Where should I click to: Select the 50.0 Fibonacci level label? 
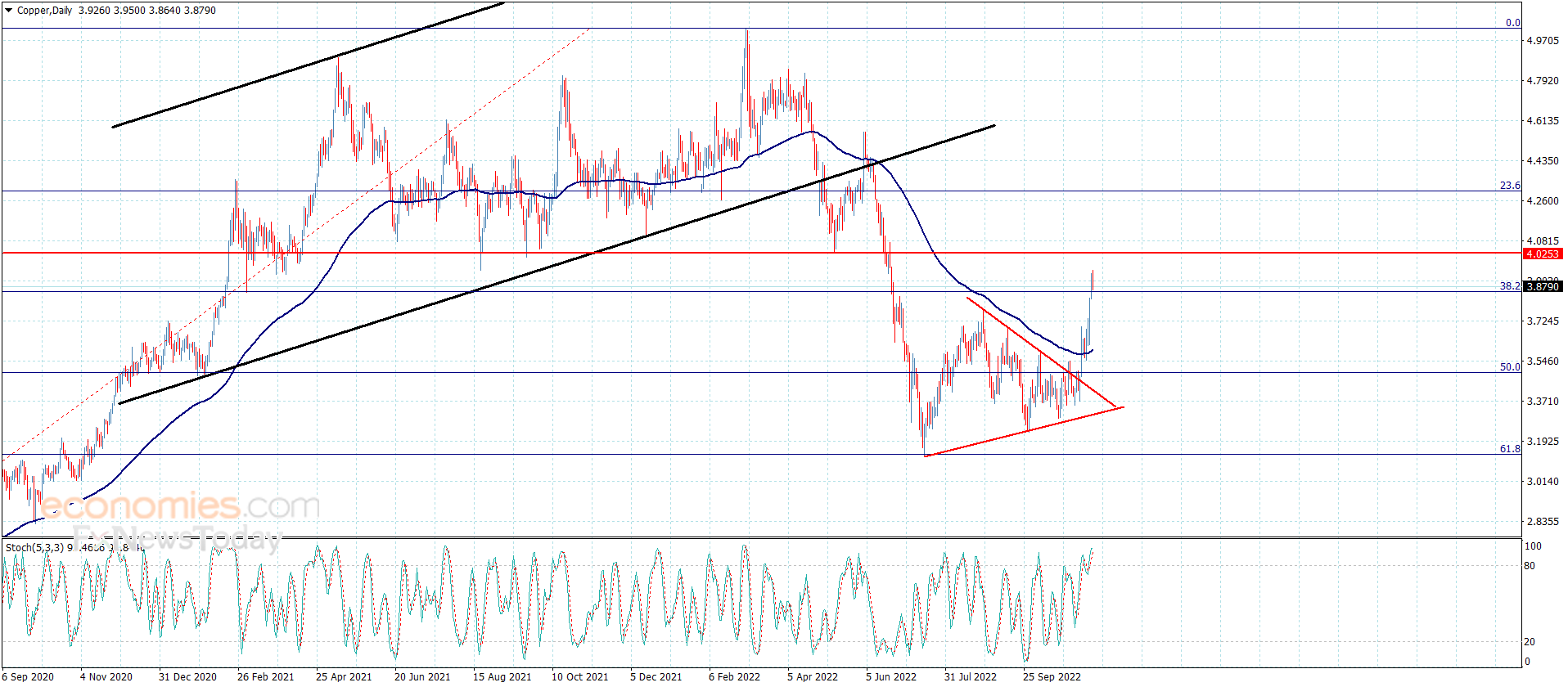[1510, 367]
